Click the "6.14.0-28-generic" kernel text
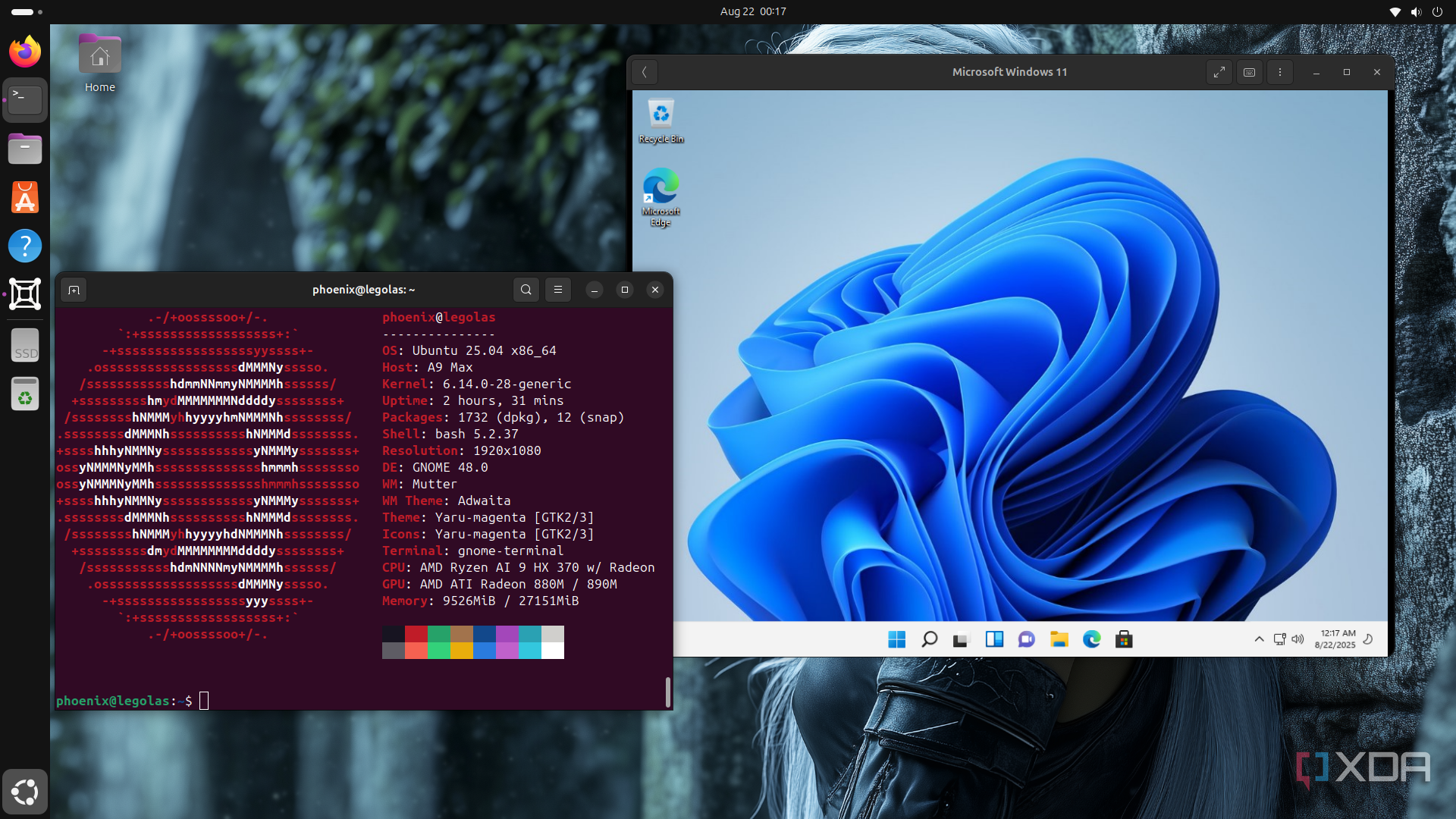The image size is (1456, 819). pos(507,384)
